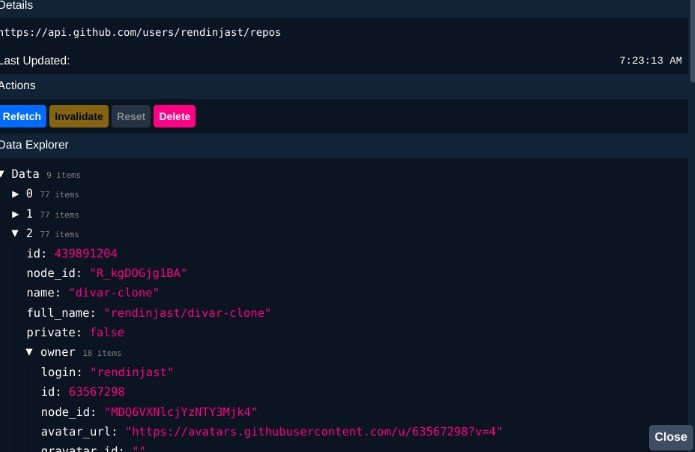
Task: Select owner node_id "MDQ6VXNlcjYzNTY3Mjk4"
Action: pyautogui.click(x=180, y=412)
